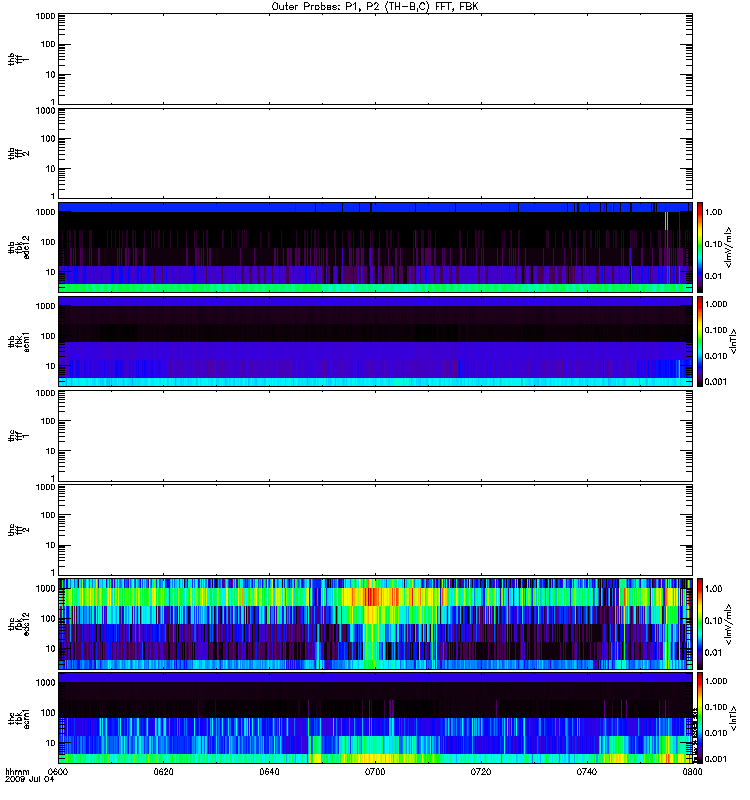The image size is (750, 800).
Task: Click the 1.00 label on thc edc12 colorbar
Action: (713, 589)
